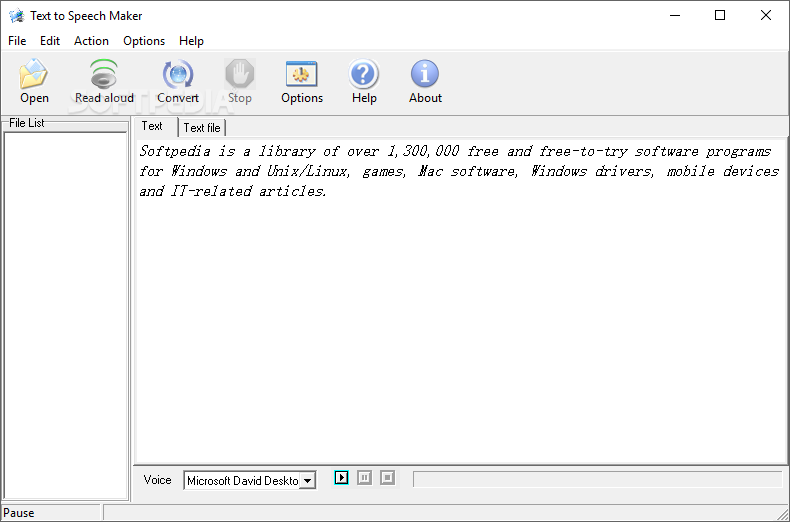Open the File menu
This screenshot has height=522, width=790.
pyautogui.click(x=17, y=41)
